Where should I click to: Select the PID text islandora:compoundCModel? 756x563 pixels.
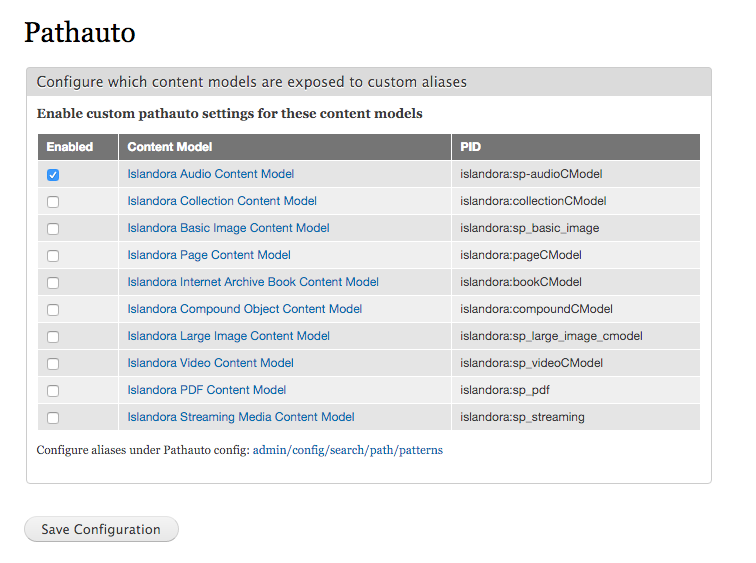coord(536,309)
